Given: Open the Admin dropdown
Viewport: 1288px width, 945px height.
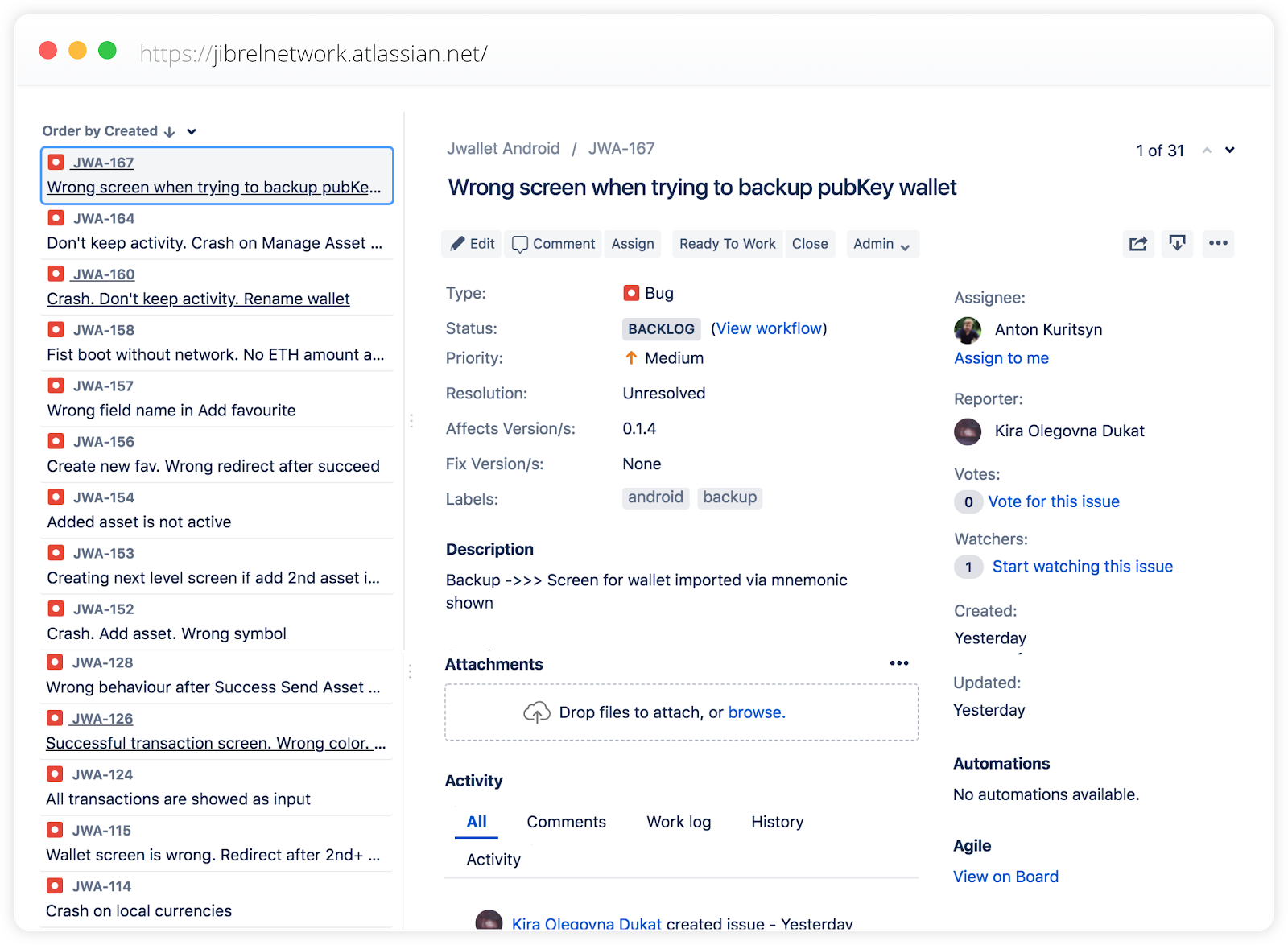Looking at the screenshot, I should click(882, 244).
